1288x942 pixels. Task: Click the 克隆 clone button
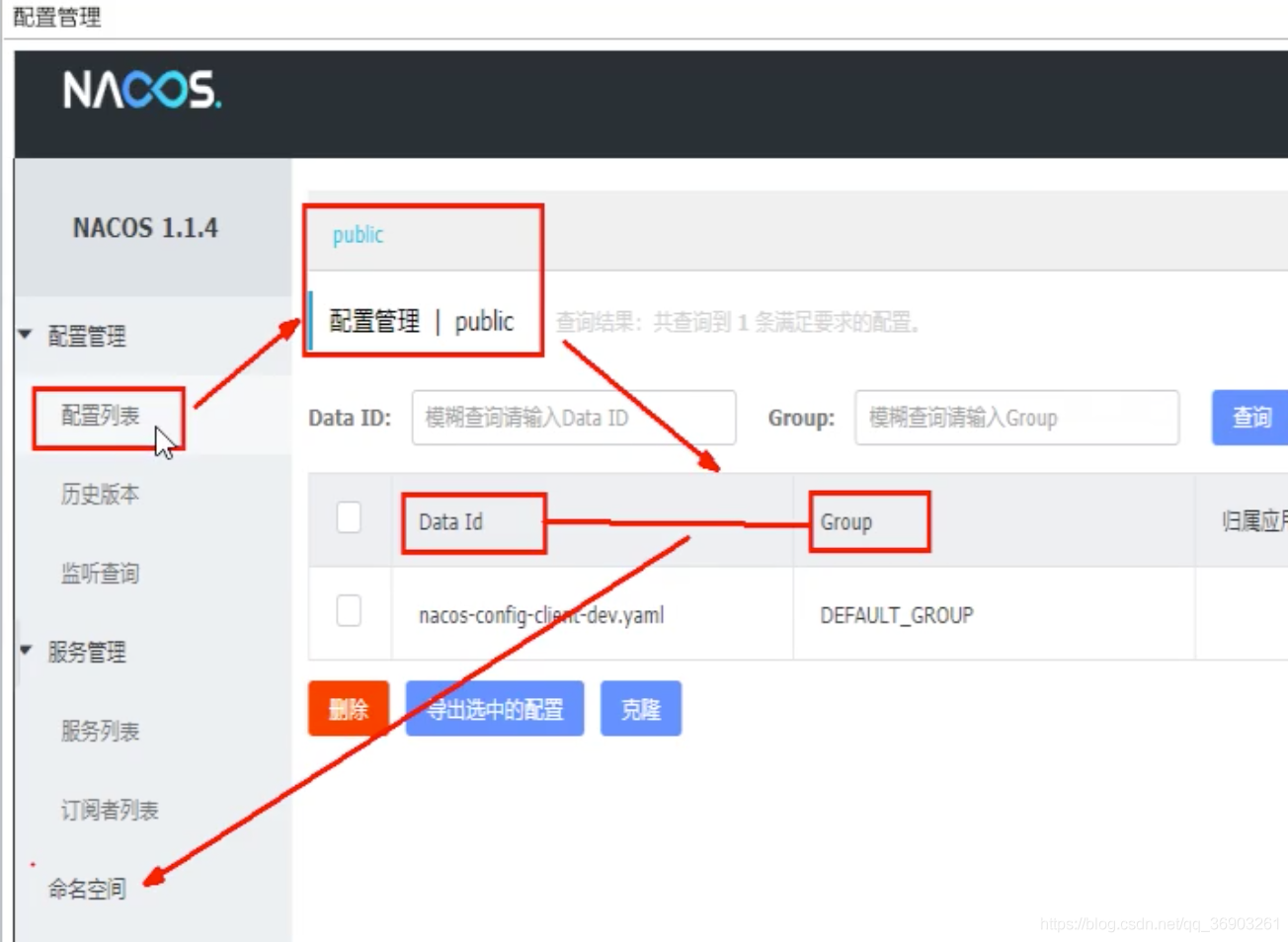(641, 709)
